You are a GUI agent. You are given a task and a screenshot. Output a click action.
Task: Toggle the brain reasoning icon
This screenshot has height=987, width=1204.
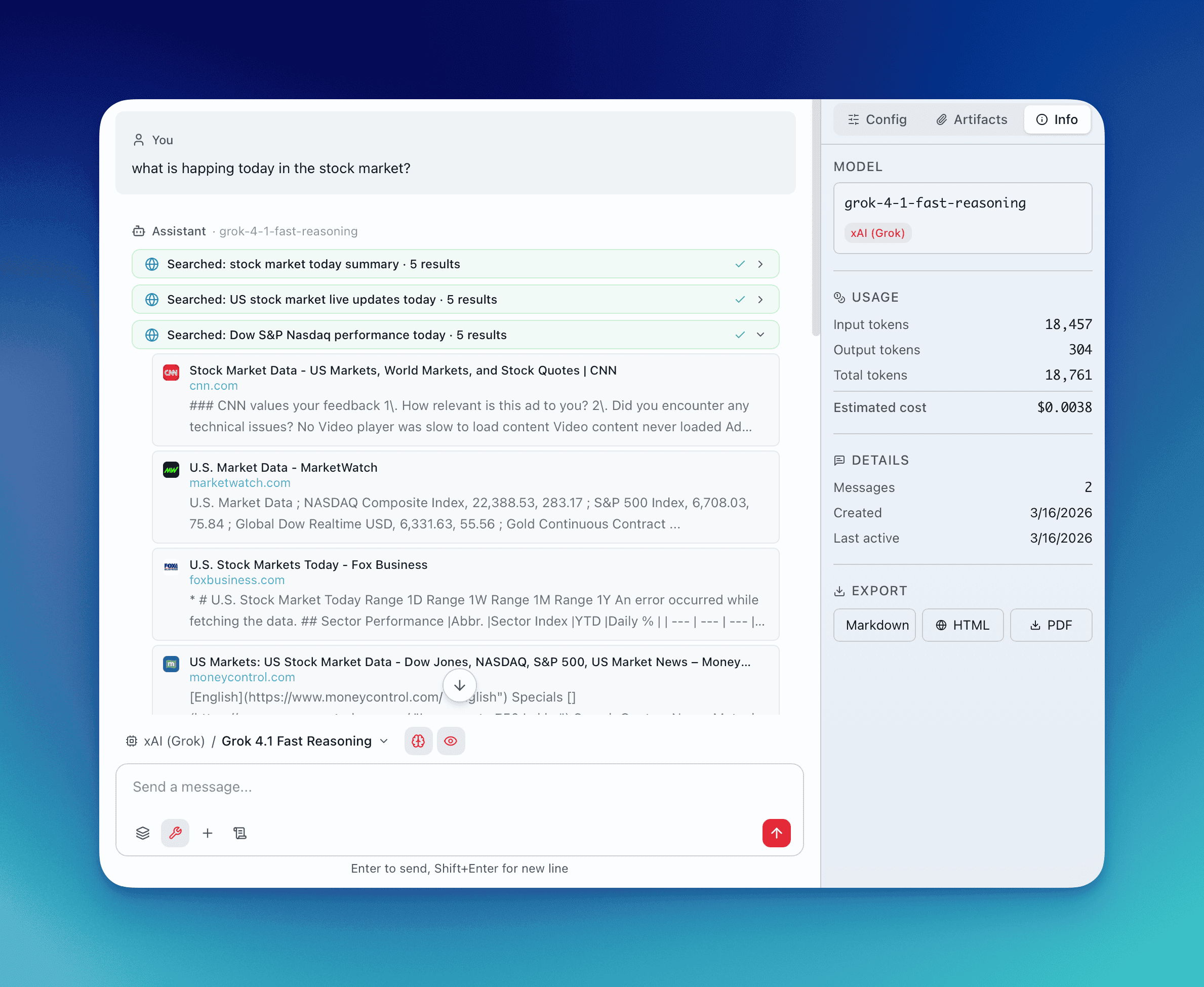pos(418,741)
